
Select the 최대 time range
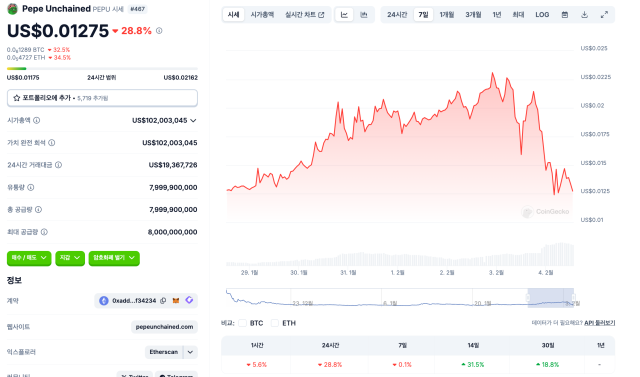(x=518, y=15)
